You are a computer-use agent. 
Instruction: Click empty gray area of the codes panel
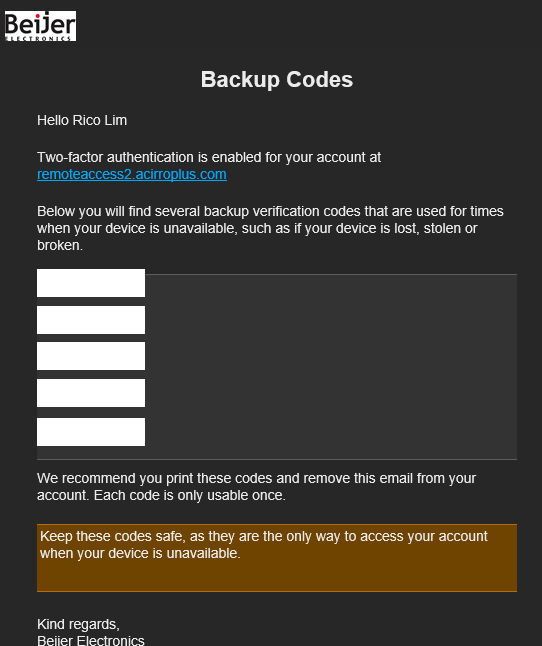pyautogui.click(x=329, y=367)
